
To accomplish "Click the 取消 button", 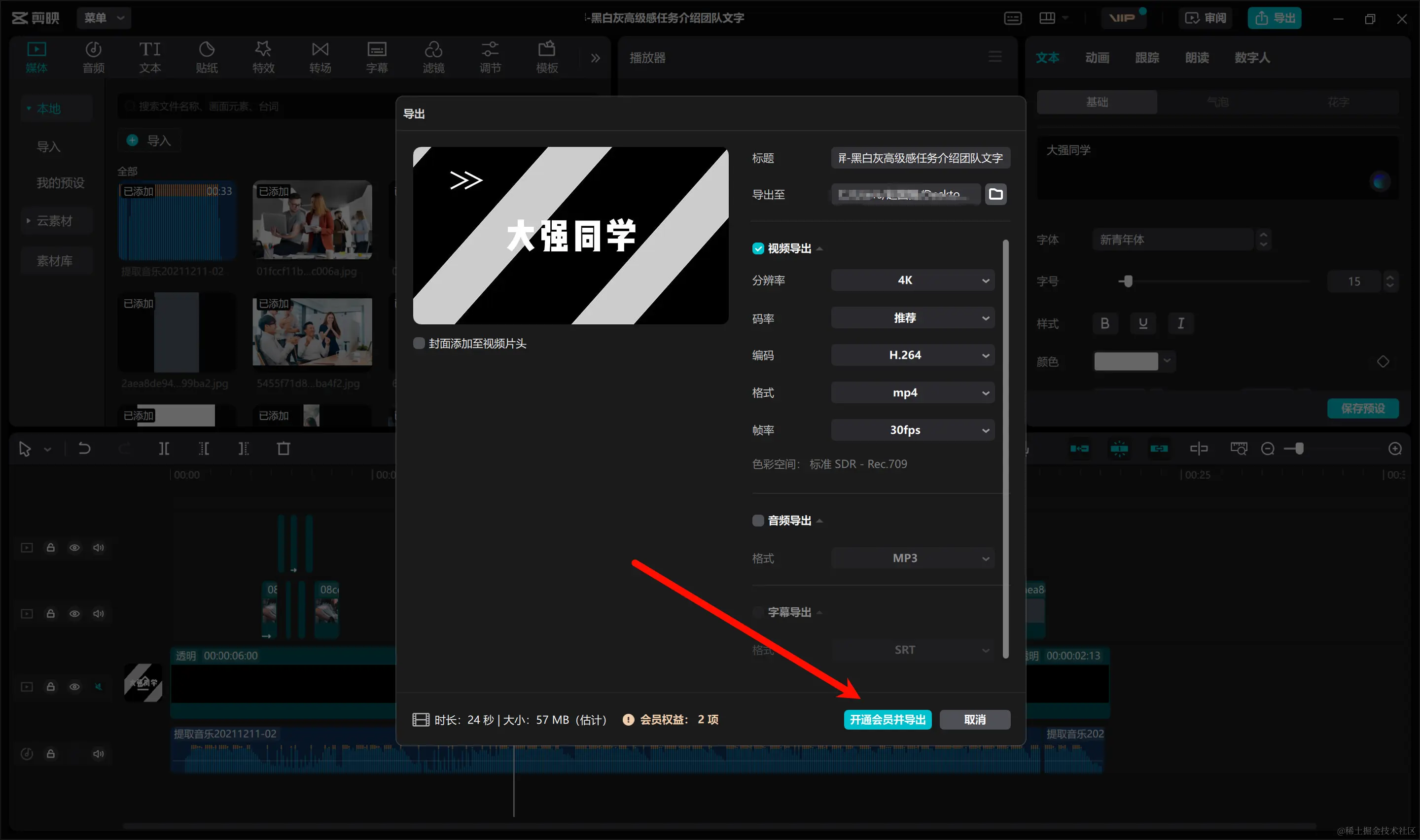I will tap(975, 719).
